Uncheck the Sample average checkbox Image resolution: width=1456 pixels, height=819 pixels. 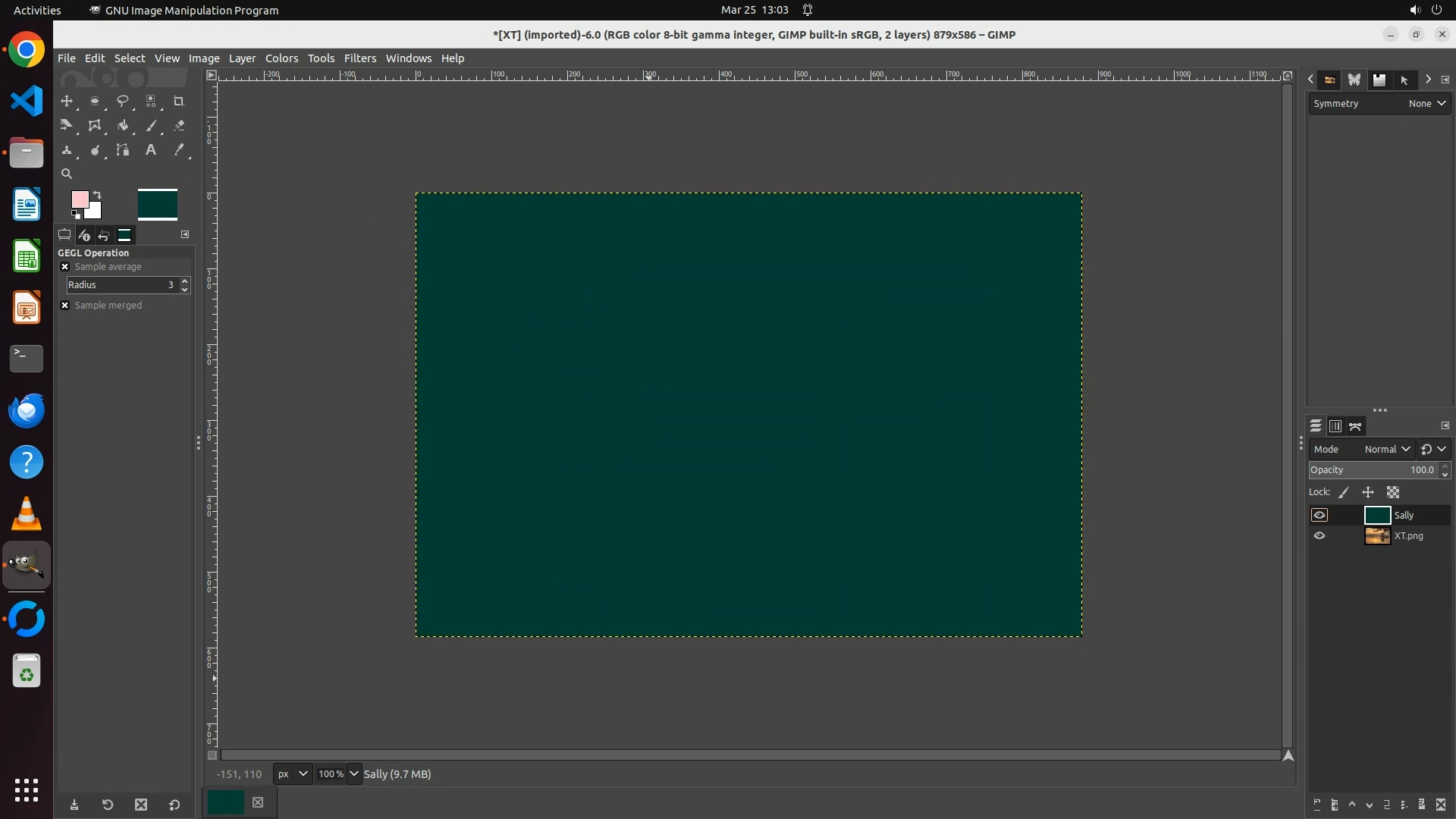[x=65, y=267]
